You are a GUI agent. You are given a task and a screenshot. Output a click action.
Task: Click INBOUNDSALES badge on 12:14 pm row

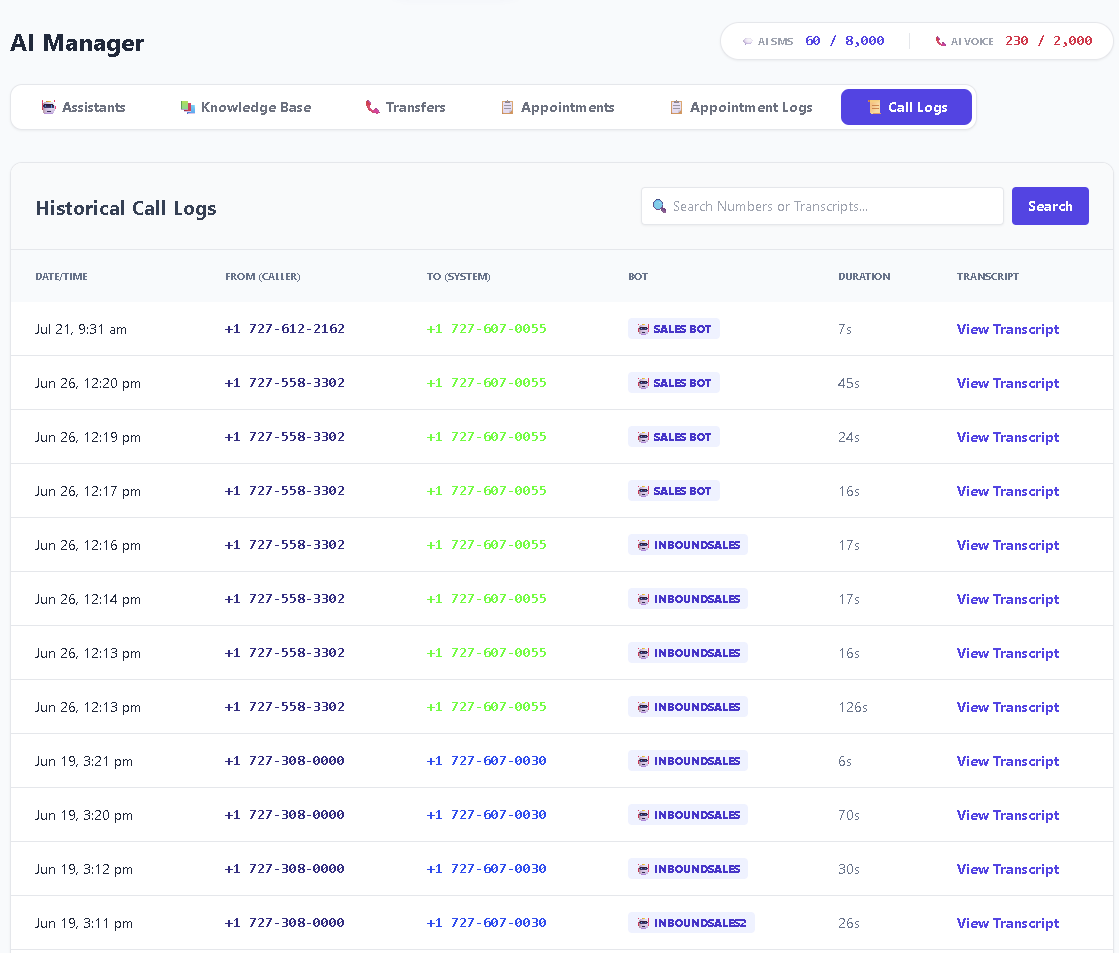[688, 599]
